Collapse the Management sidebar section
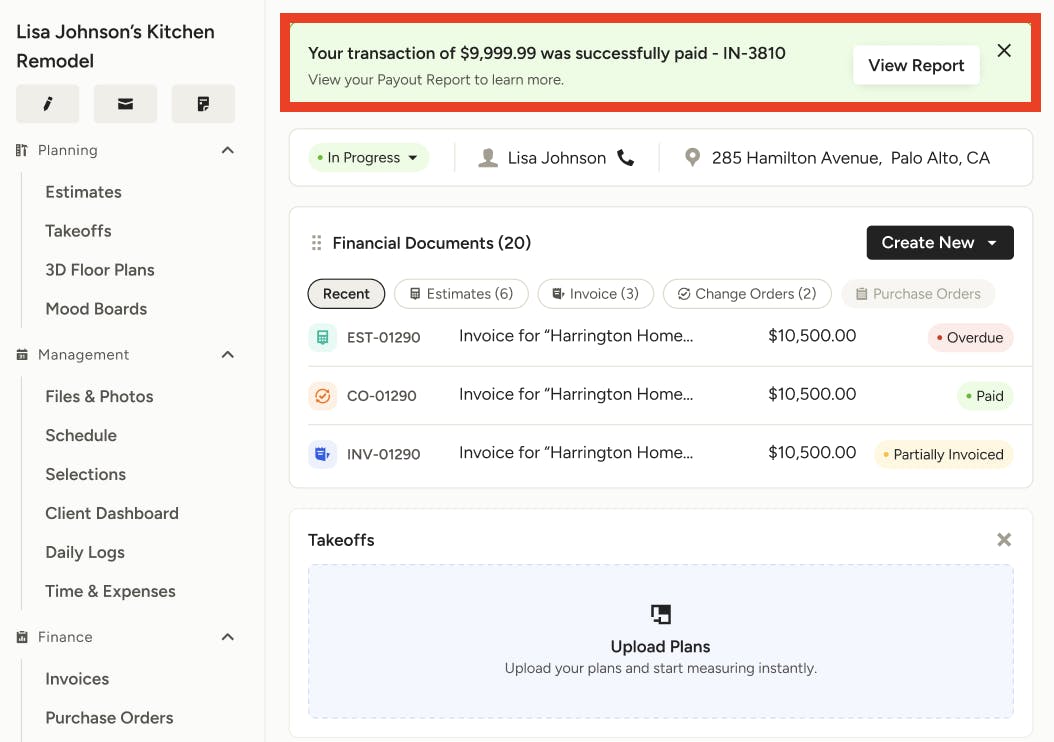 [x=227, y=355]
